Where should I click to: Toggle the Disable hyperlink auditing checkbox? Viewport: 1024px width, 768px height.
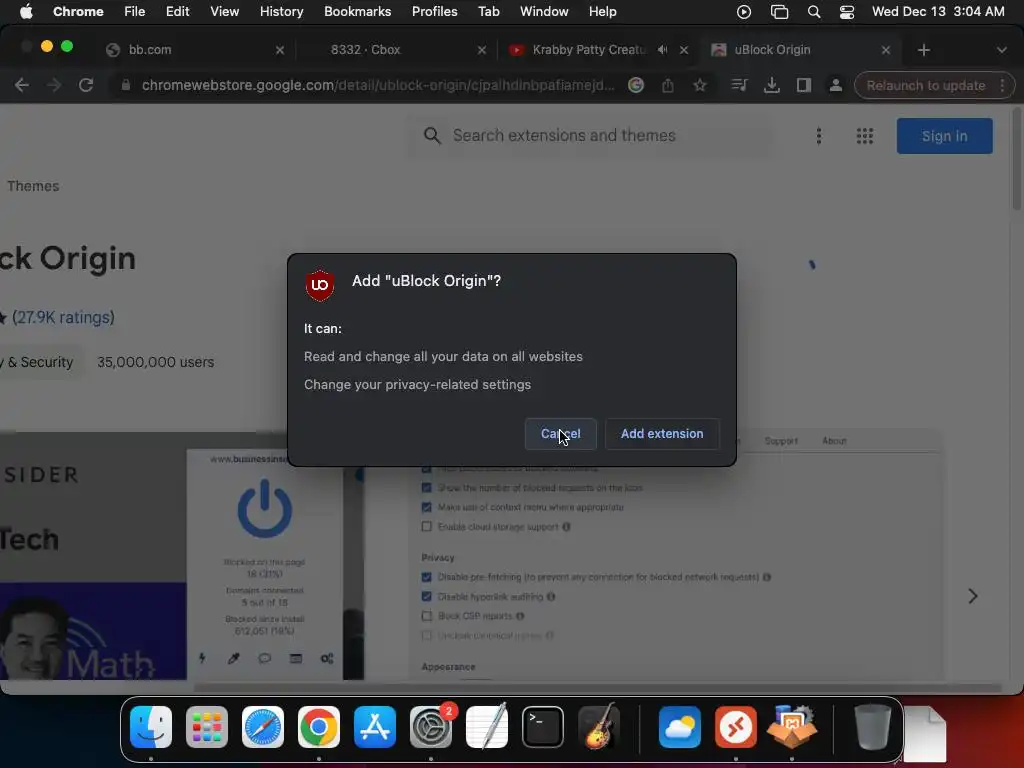tap(426, 596)
